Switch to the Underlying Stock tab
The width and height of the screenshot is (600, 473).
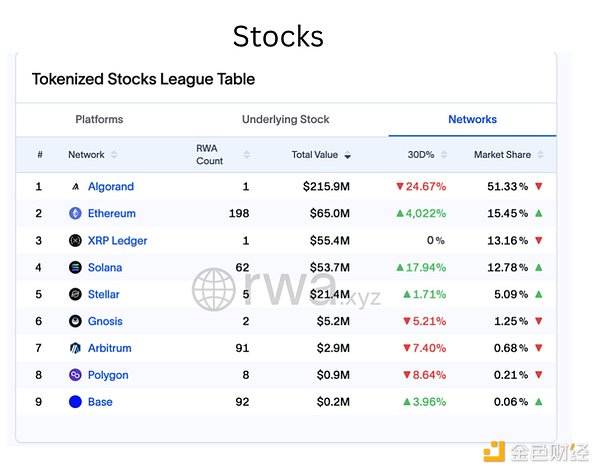285,120
